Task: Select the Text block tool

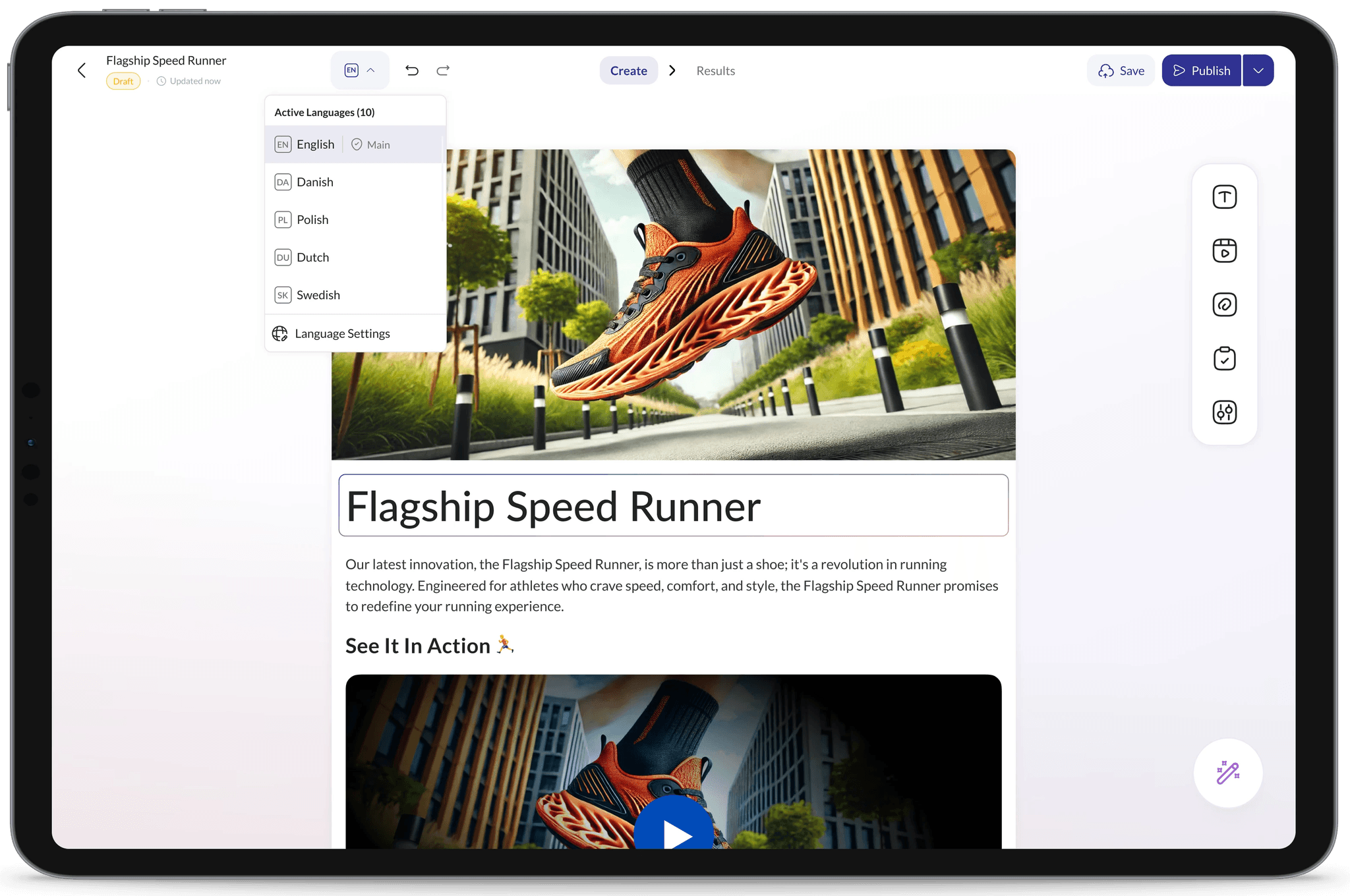Action: (1224, 197)
